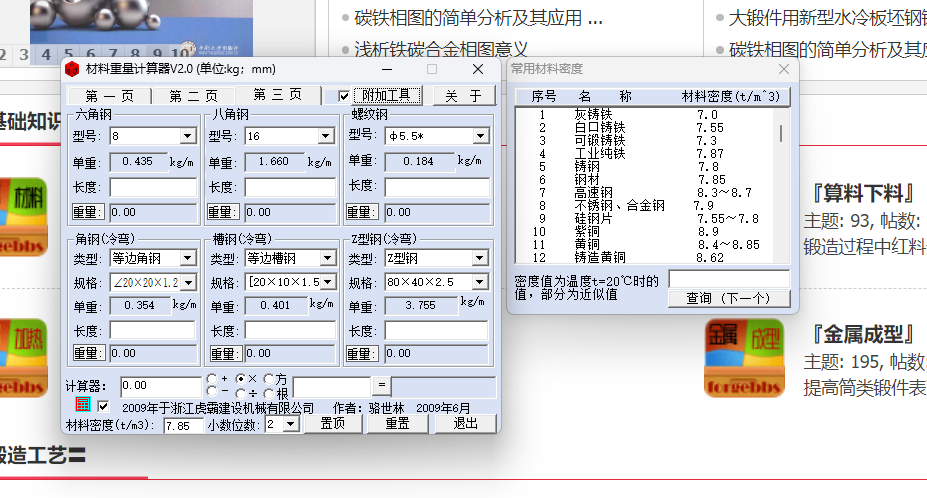Click the calculator icon beside copyright text
The height and width of the screenshot is (498, 927).
click(84, 407)
